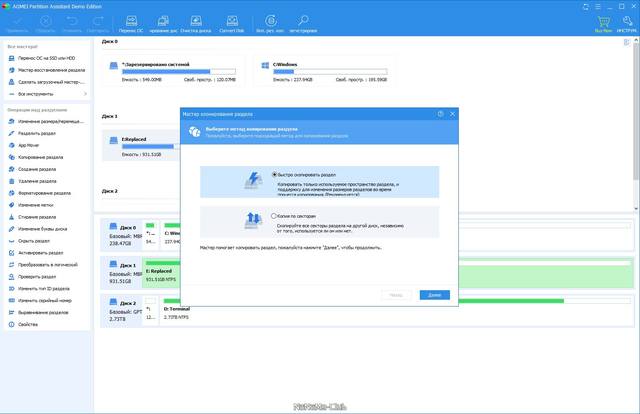Click the E:Replaced partition usage bar
Screen dimensions: 640x414
[x=151, y=146]
